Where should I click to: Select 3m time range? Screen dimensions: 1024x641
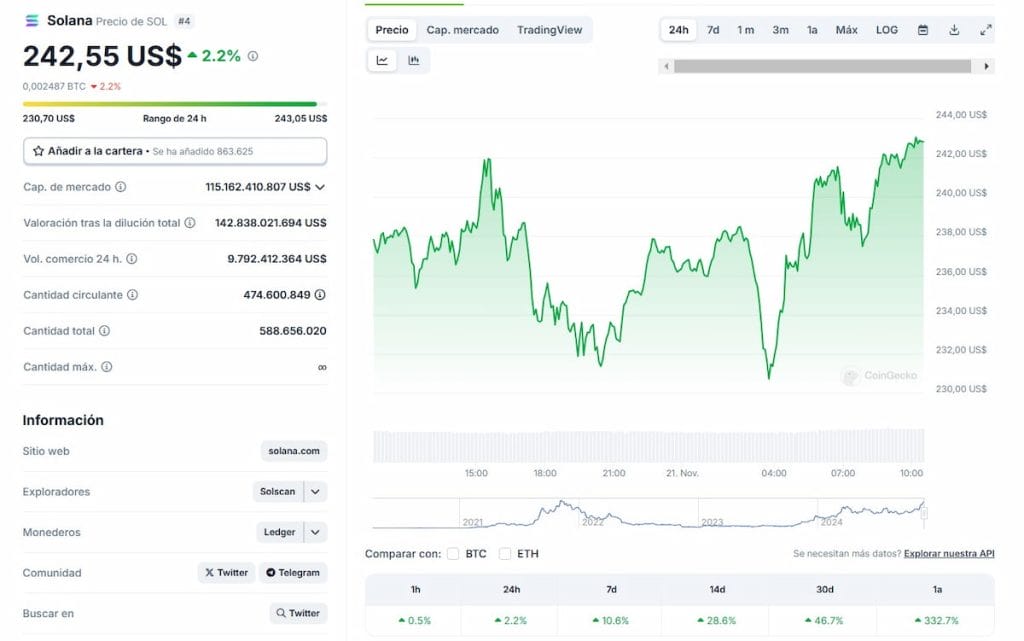point(780,30)
